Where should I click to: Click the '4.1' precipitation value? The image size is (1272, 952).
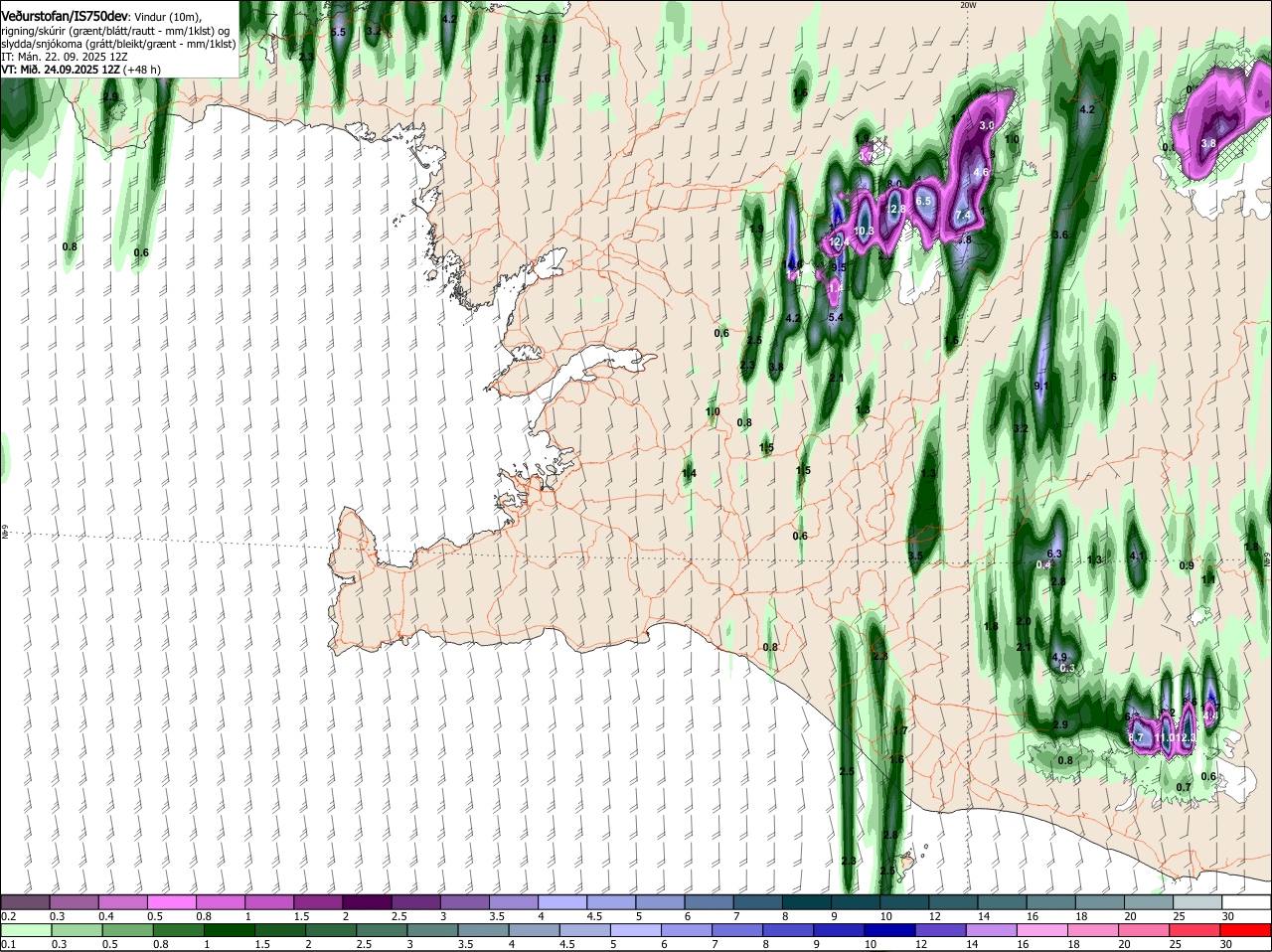[x=1138, y=556]
